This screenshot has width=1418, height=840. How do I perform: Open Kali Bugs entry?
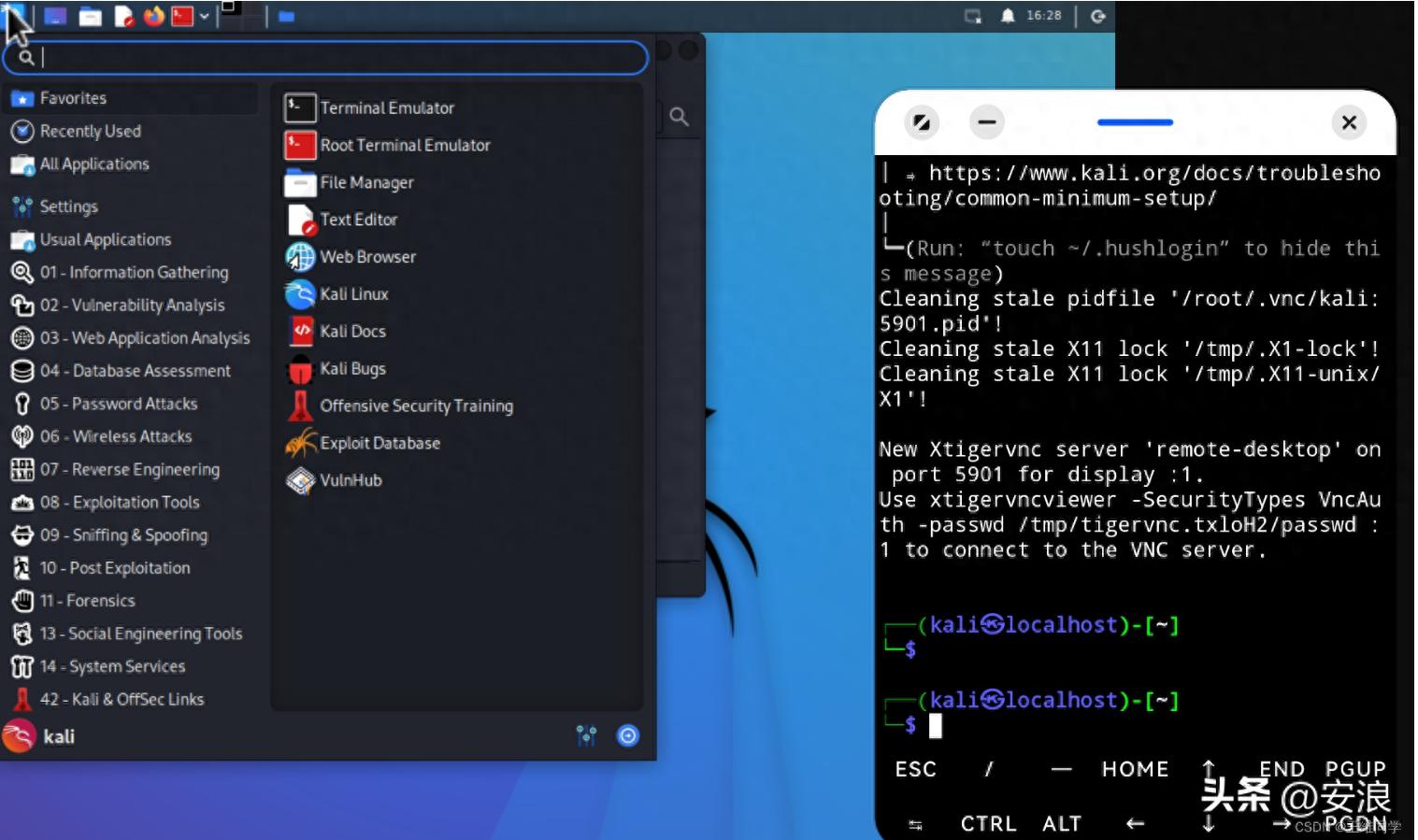(351, 369)
